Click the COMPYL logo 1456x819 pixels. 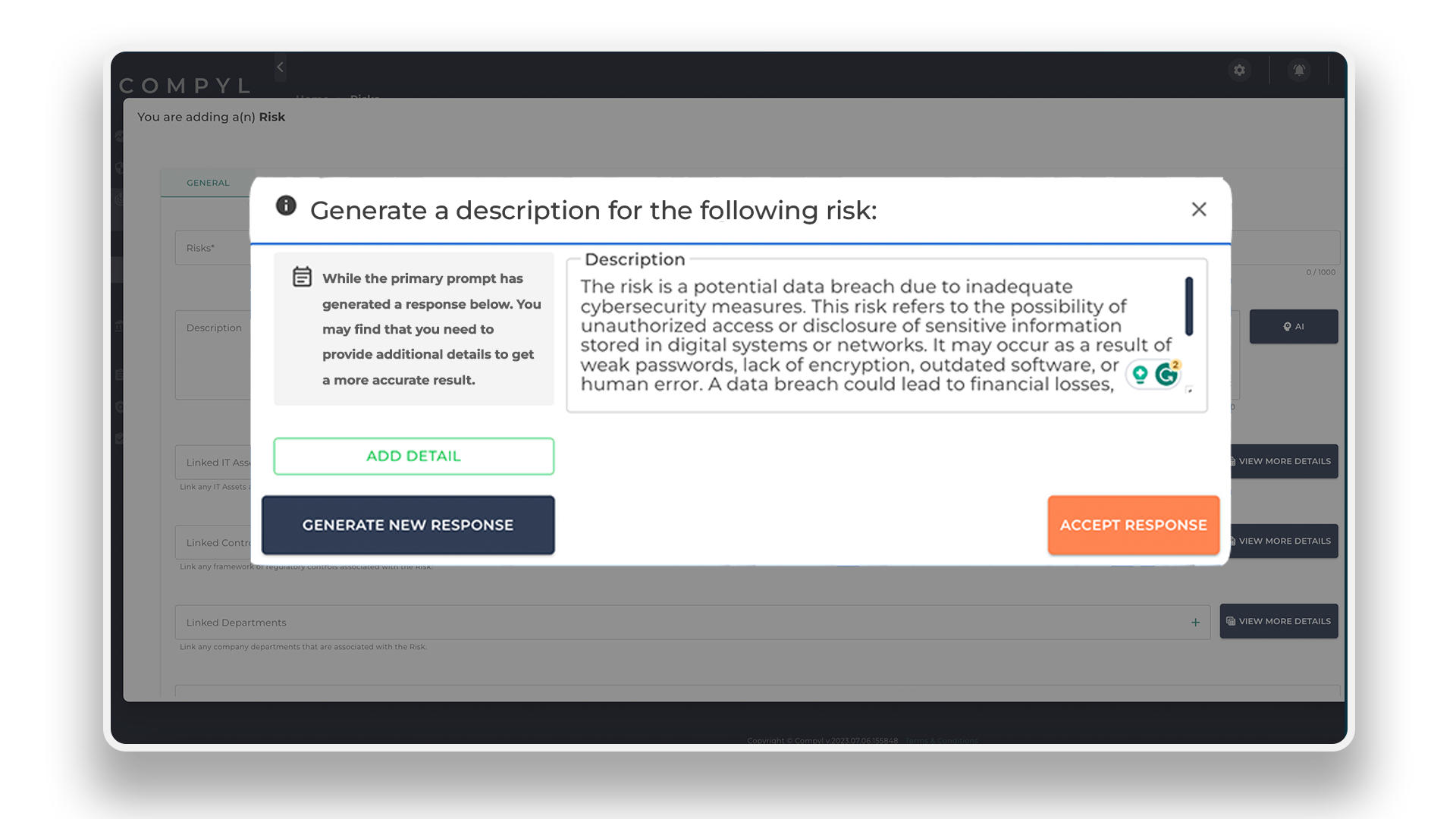click(x=184, y=86)
